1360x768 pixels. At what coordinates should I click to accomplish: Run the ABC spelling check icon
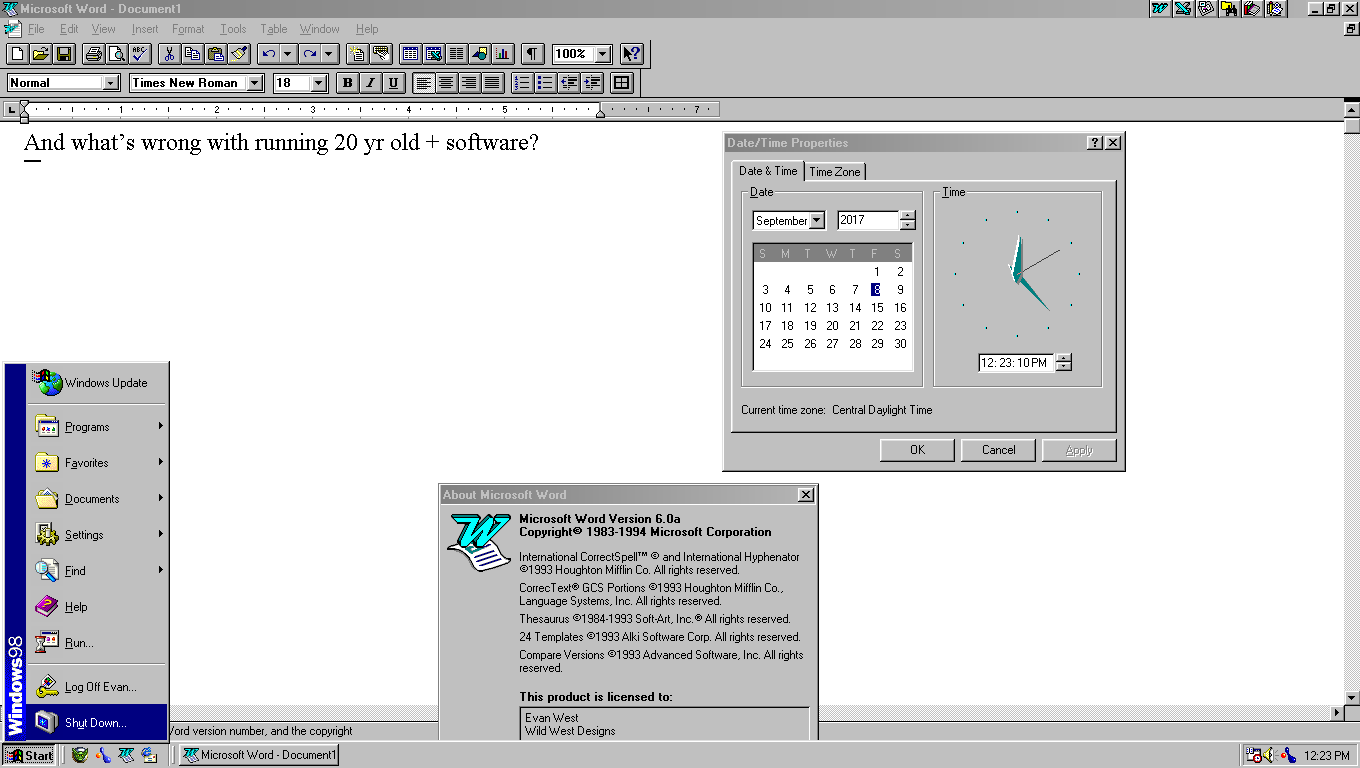140,54
